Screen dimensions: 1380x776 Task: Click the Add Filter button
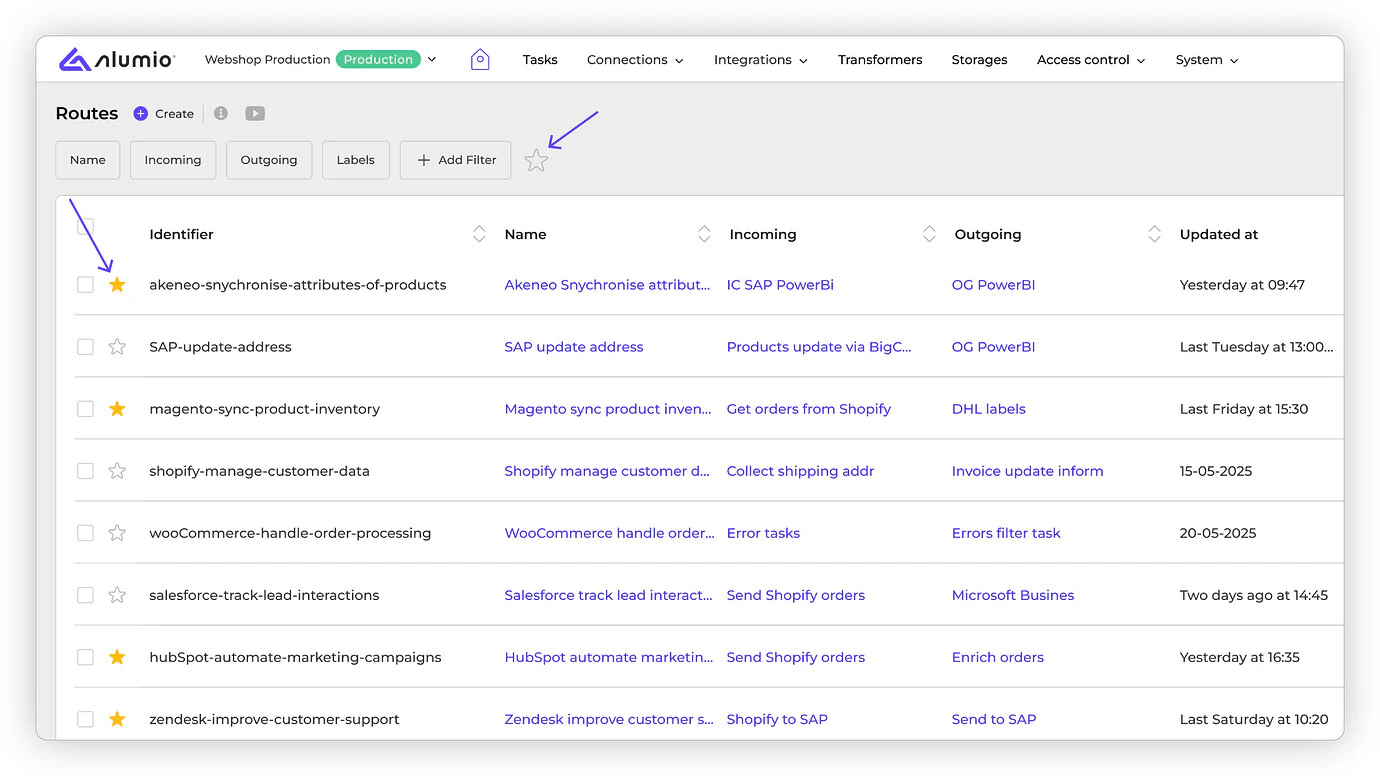pyautogui.click(x=456, y=160)
